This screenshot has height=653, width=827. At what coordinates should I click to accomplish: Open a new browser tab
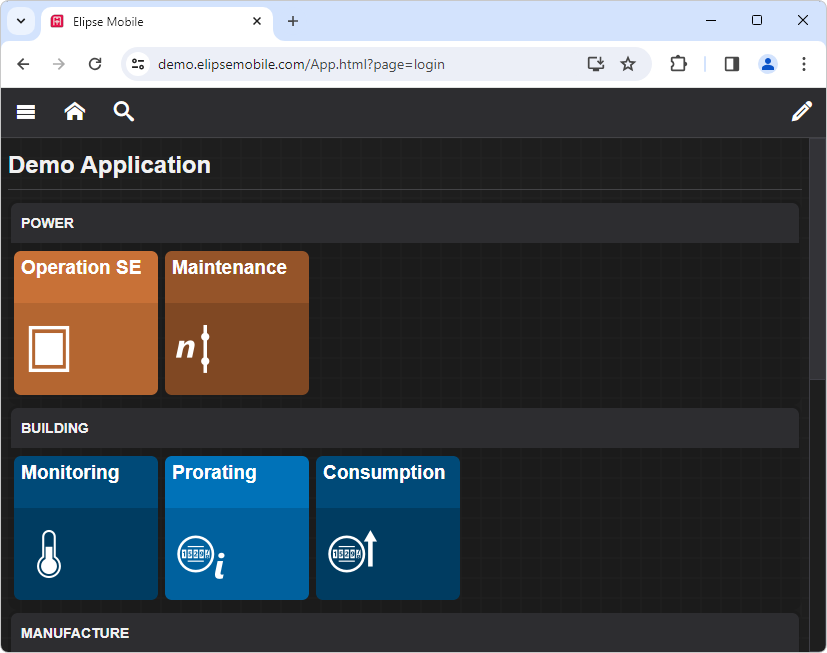[x=293, y=21]
